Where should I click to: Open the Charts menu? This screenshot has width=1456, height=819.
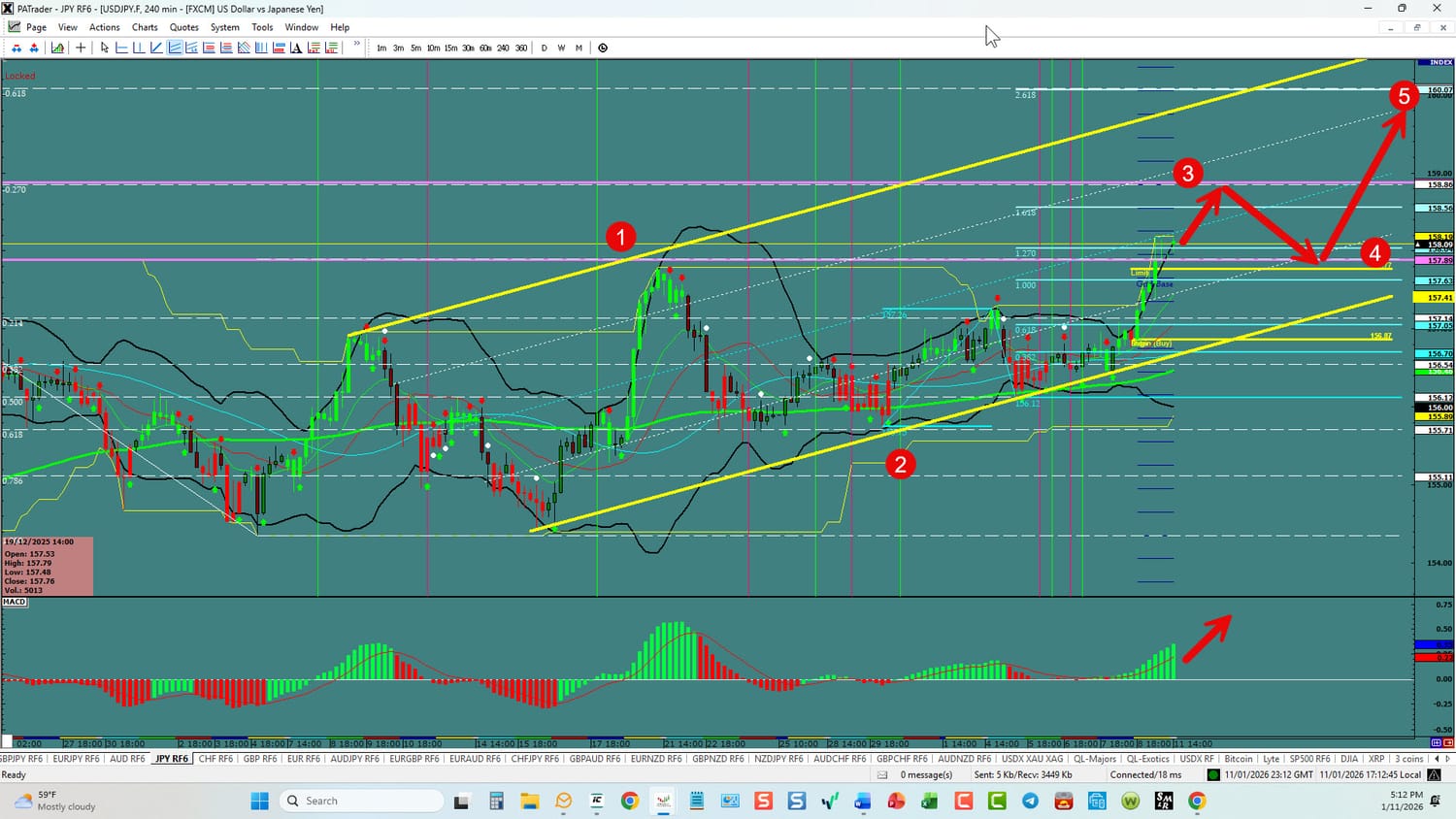[x=145, y=27]
